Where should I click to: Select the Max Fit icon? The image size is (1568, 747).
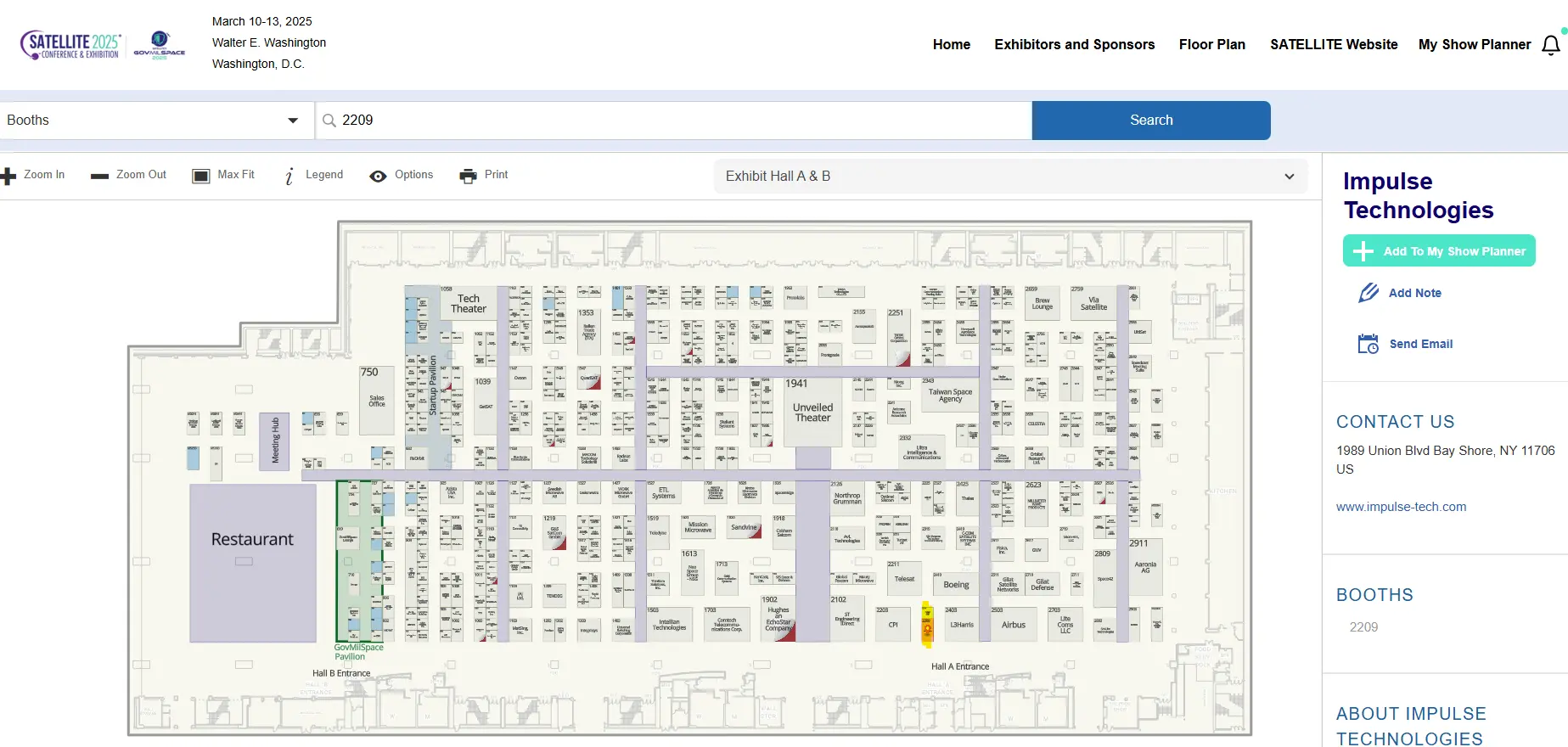pos(201,176)
